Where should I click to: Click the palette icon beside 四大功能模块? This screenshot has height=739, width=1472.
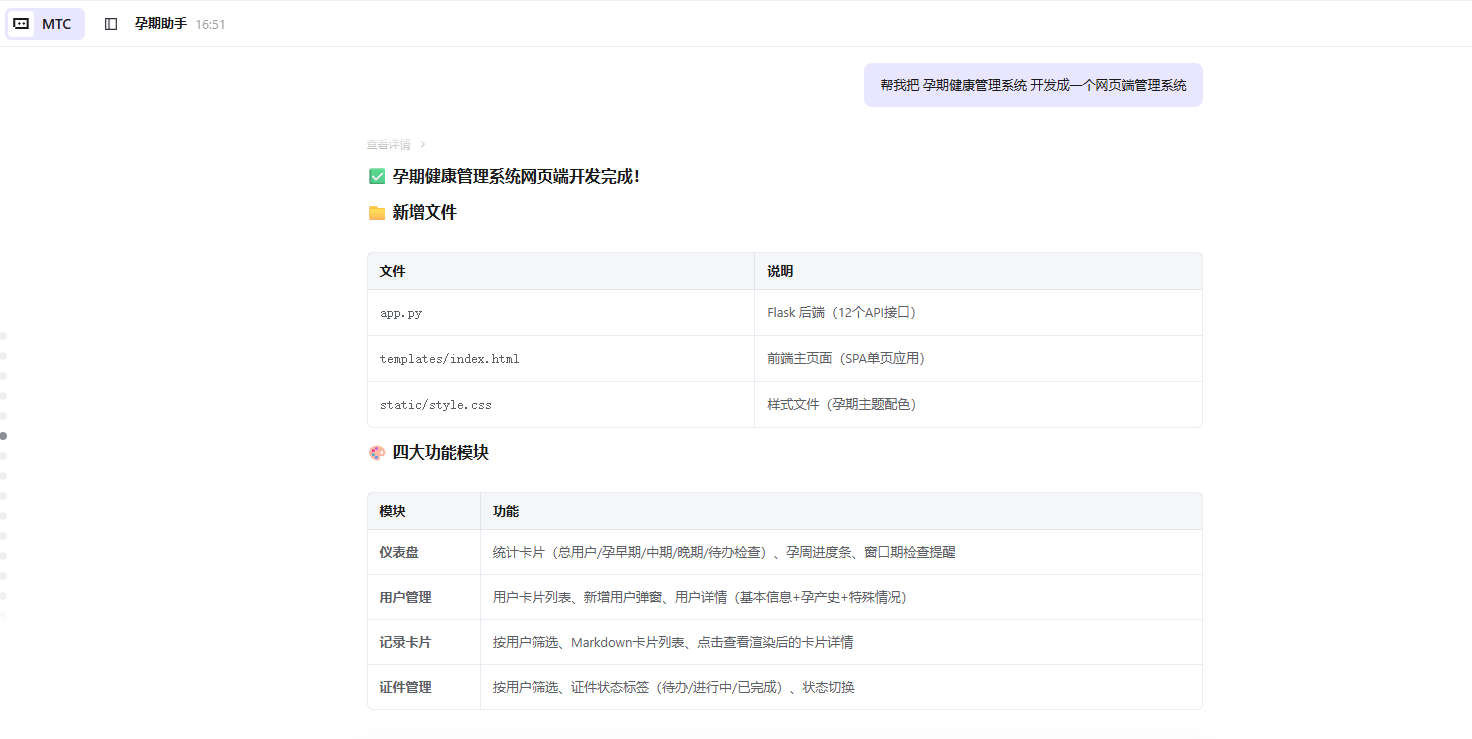point(377,453)
